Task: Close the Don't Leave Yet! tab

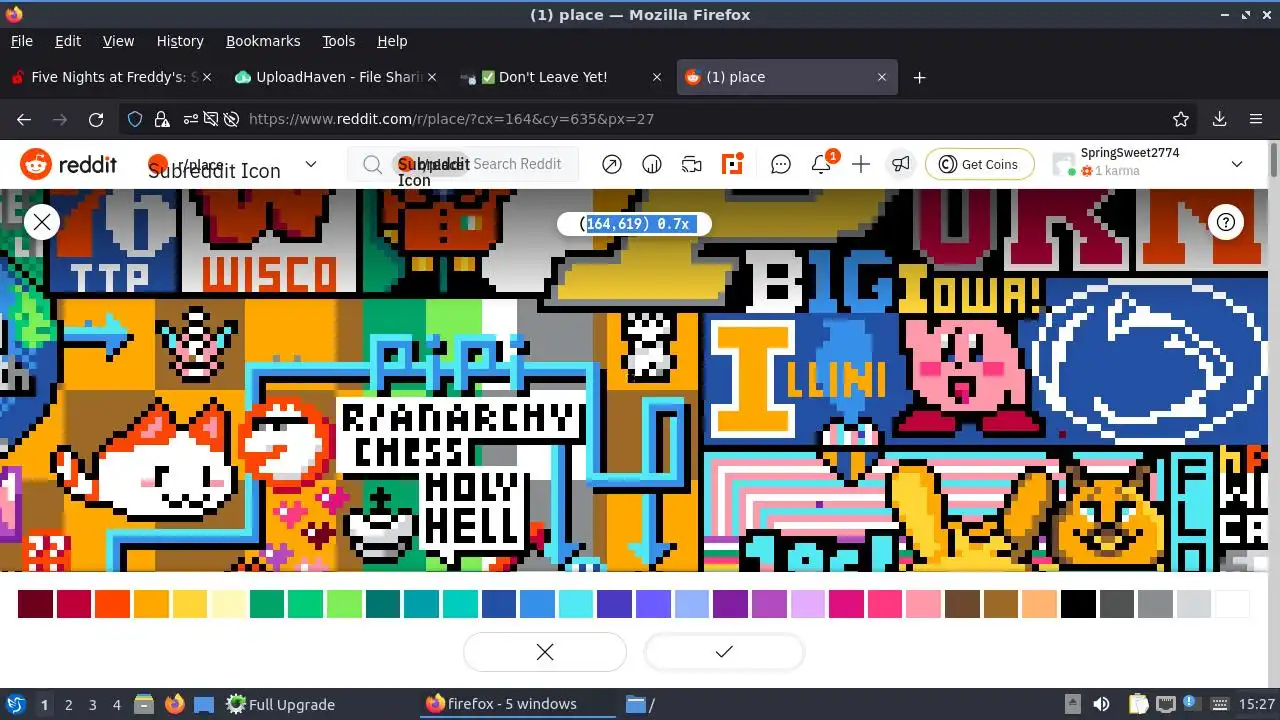Action: [657, 77]
